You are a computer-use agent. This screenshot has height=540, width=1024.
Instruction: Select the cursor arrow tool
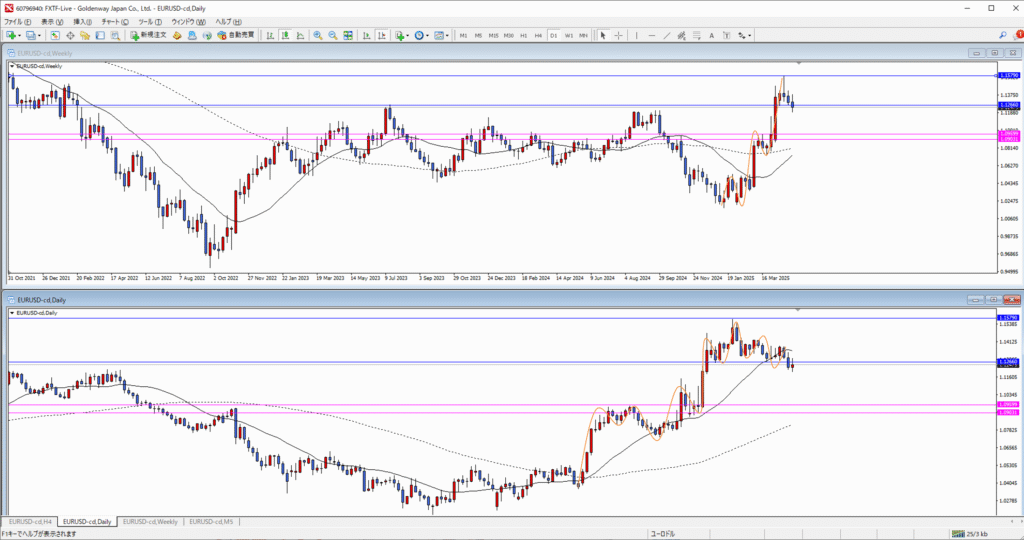coord(603,35)
